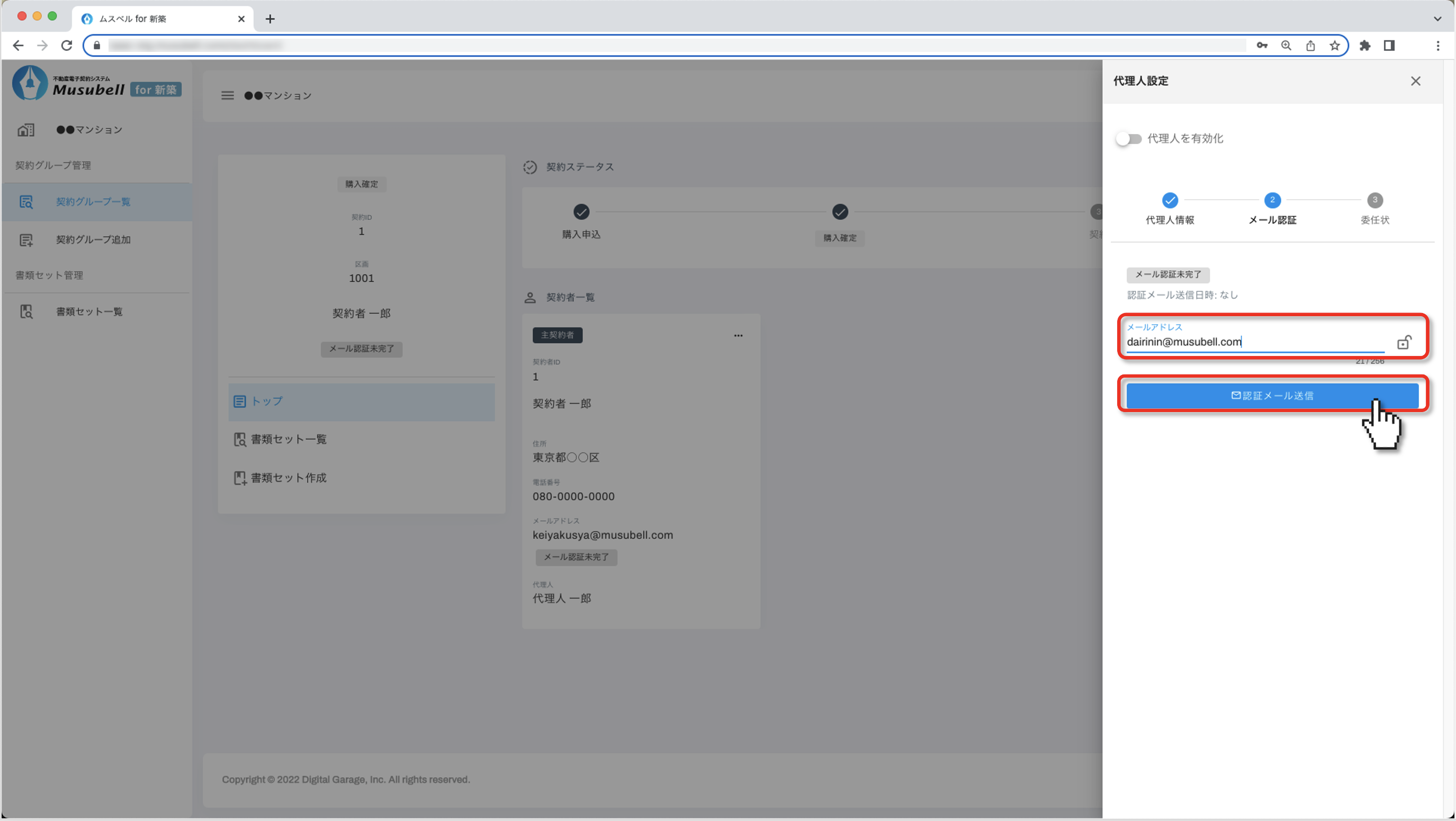
Task: Bookmark page with the star icon
Action: [x=1334, y=46]
